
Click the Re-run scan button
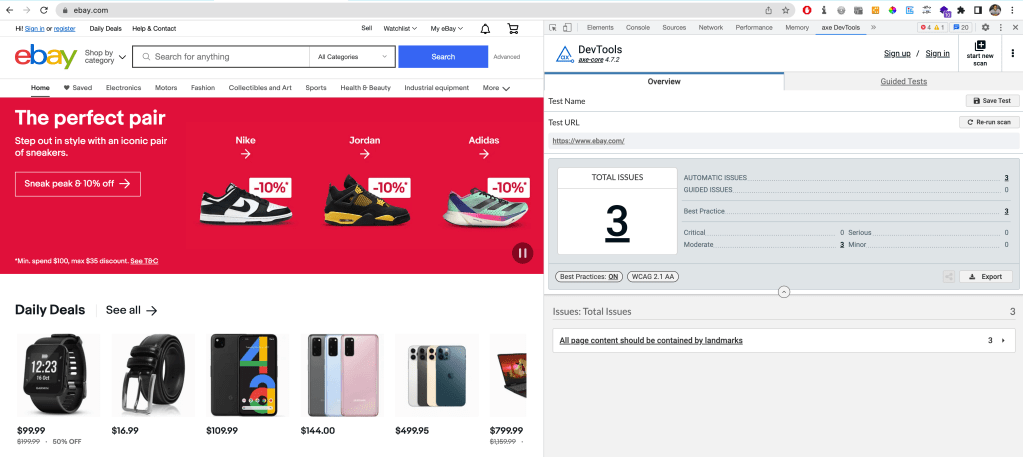tap(988, 122)
